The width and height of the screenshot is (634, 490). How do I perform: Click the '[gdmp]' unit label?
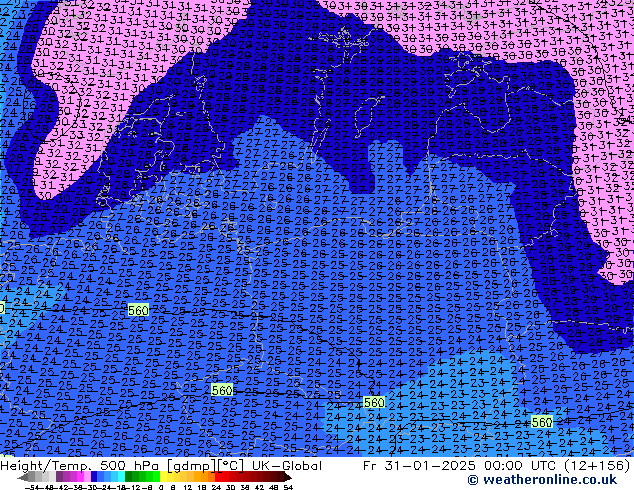(193, 466)
